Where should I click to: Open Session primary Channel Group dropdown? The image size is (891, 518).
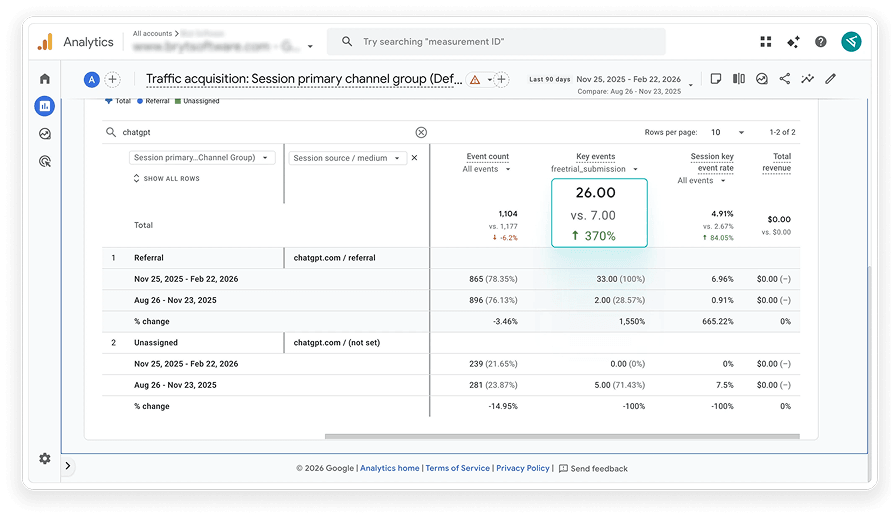tap(202, 157)
